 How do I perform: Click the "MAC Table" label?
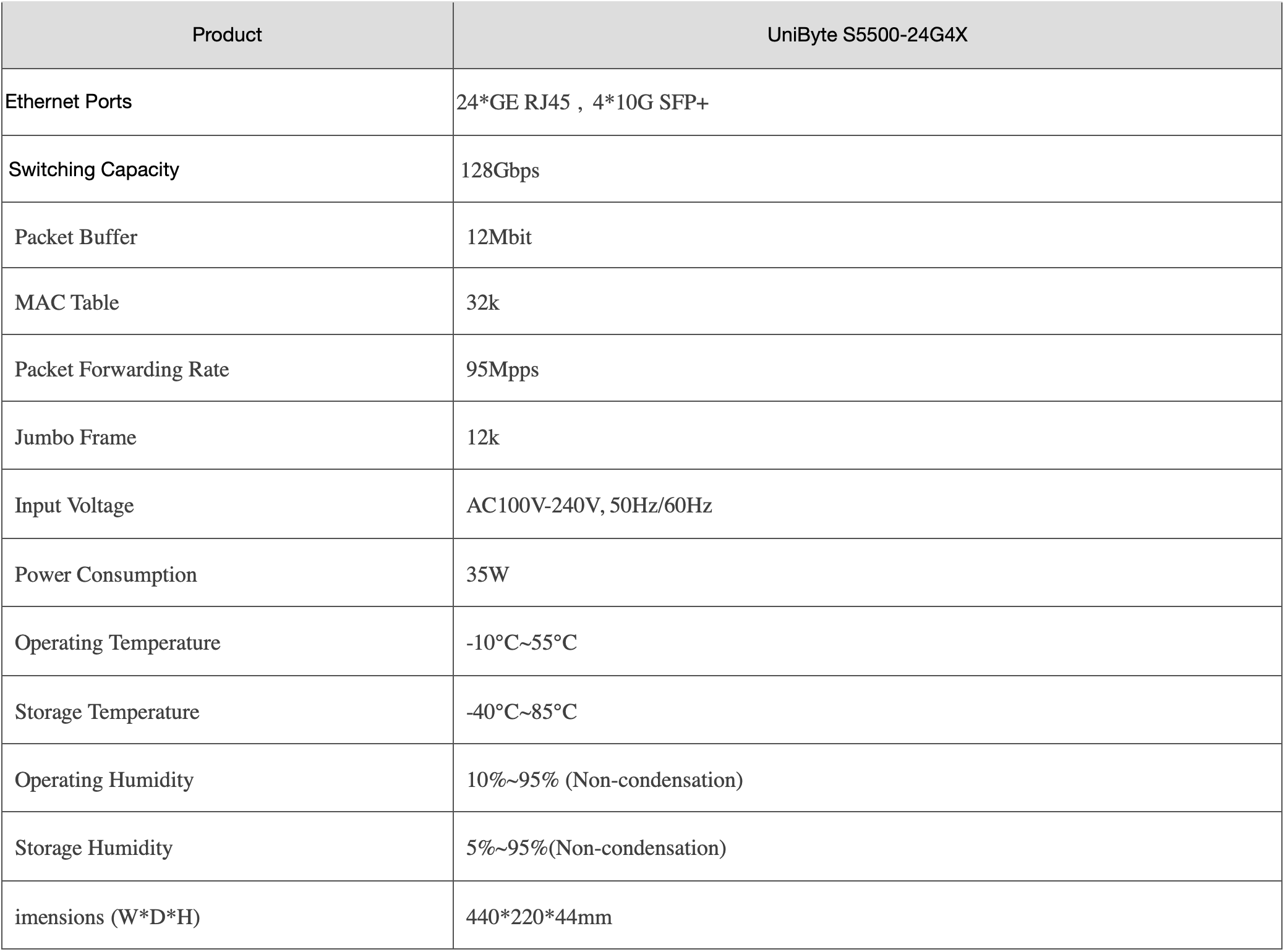[x=67, y=302]
